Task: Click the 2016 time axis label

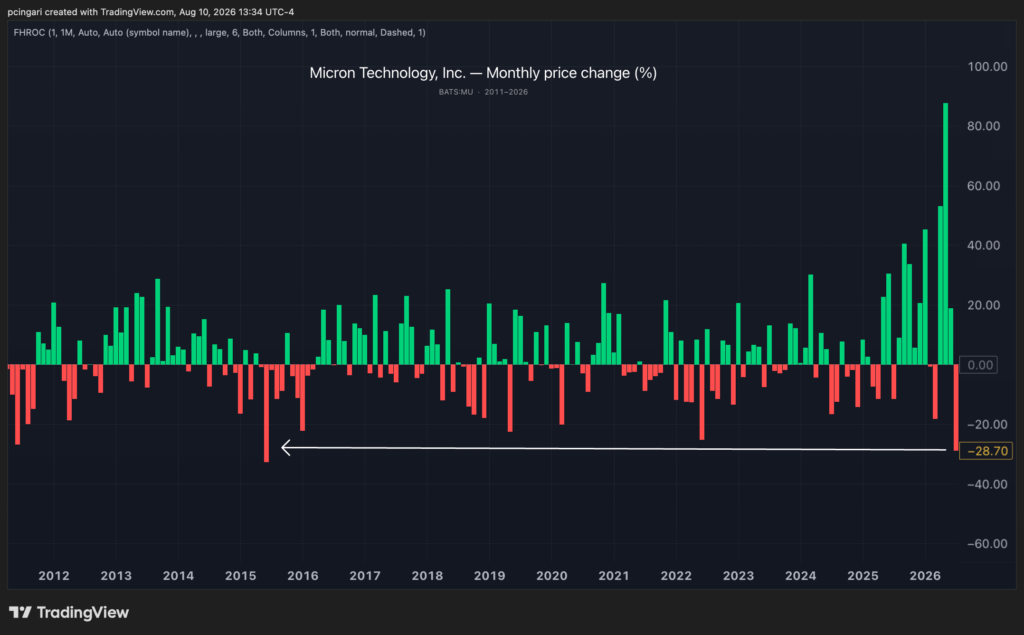Action: [x=302, y=576]
